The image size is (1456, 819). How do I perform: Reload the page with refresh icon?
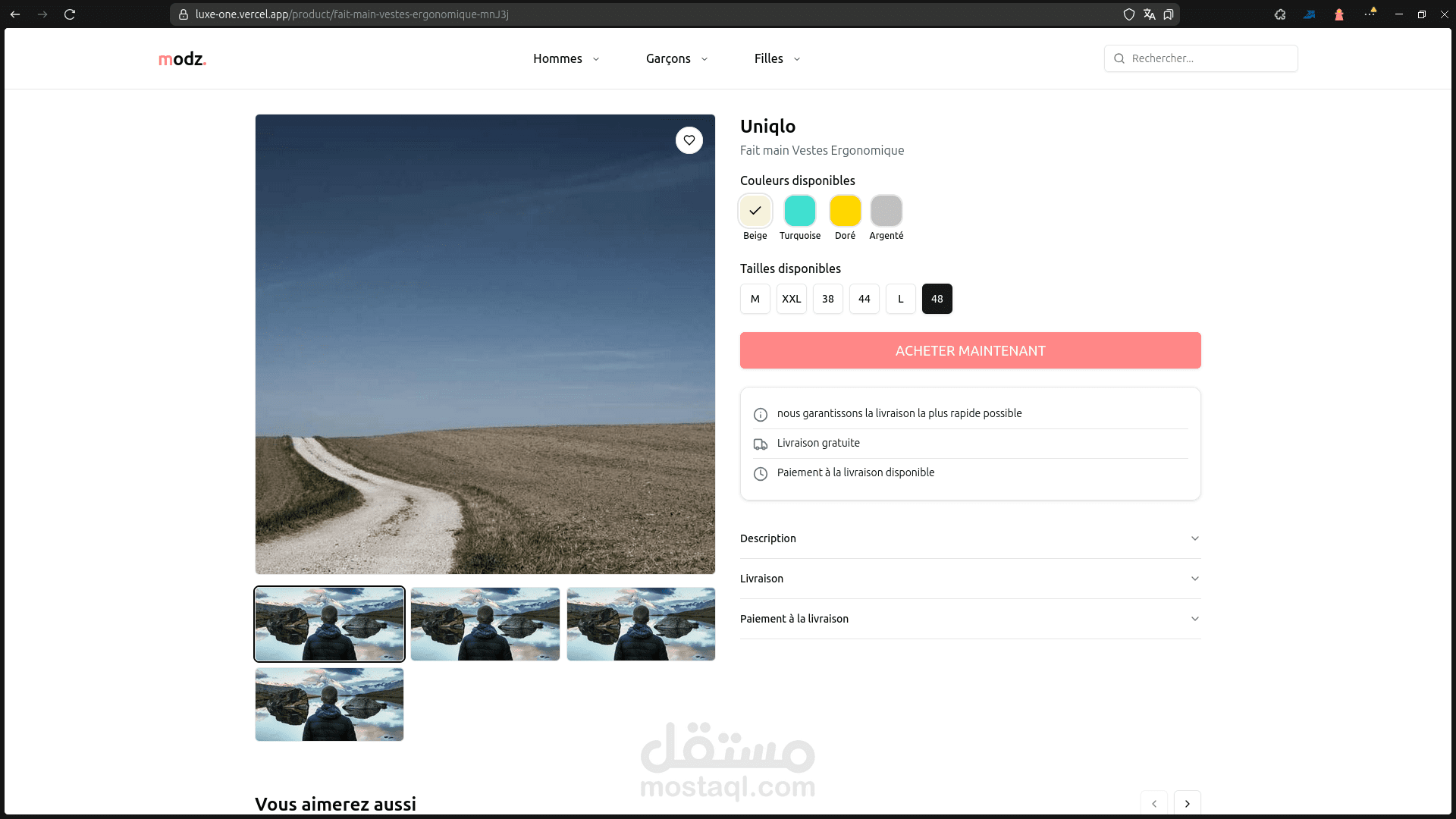pos(70,14)
